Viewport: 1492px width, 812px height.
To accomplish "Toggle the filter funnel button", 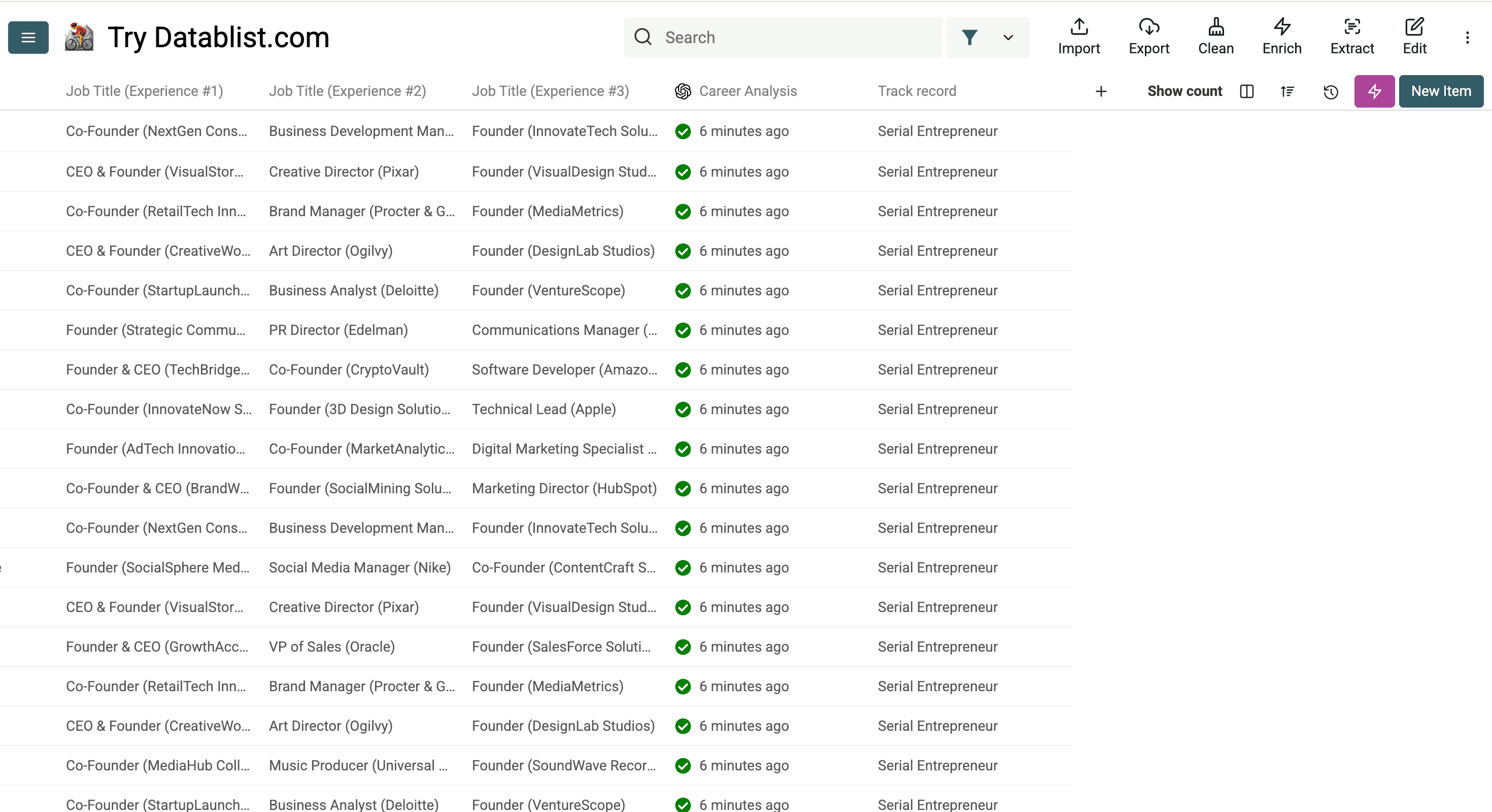I will click(x=969, y=38).
